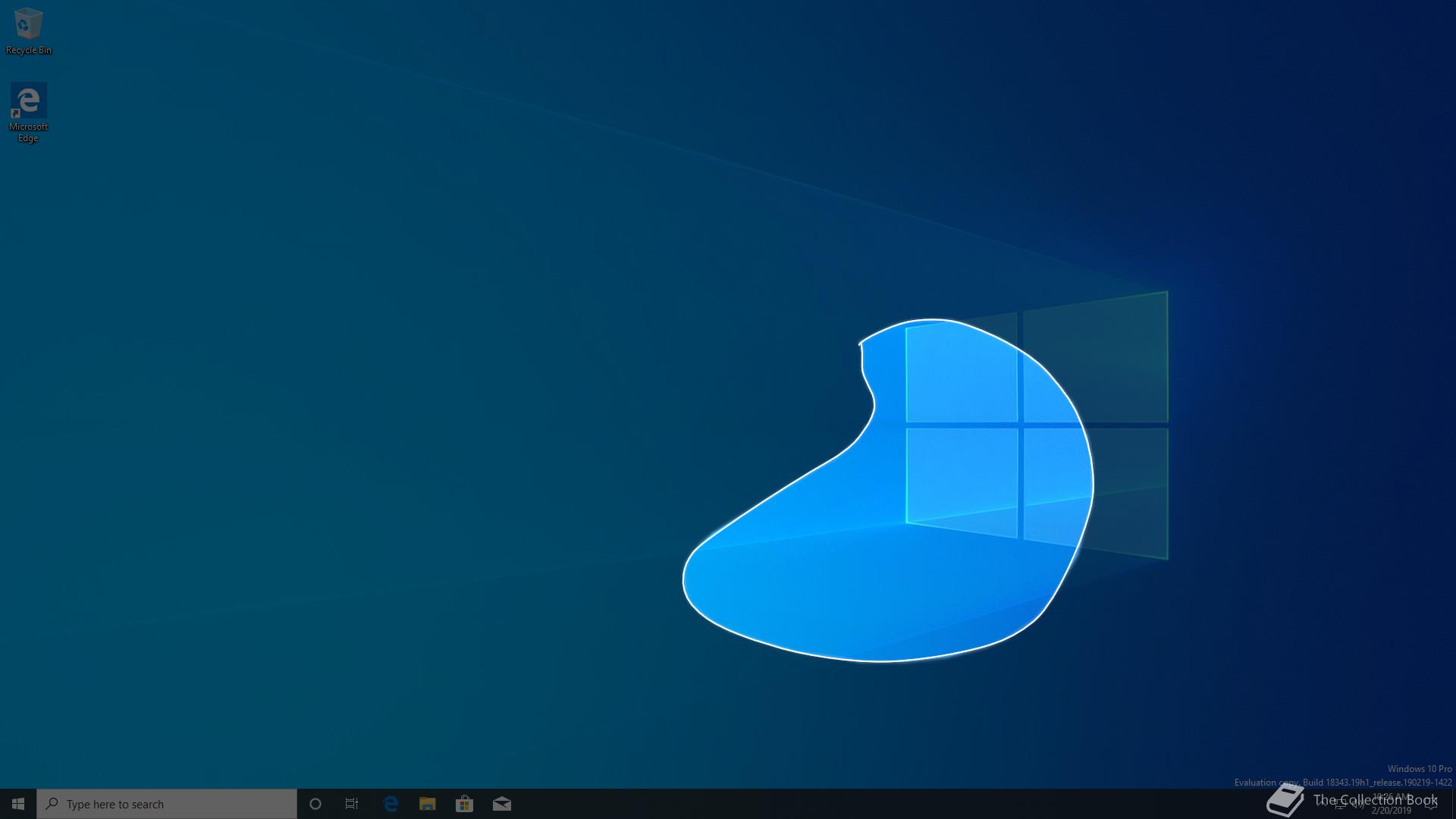Open the network status tray icon
The width and height of the screenshot is (1456, 819).
click(x=1340, y=805)
